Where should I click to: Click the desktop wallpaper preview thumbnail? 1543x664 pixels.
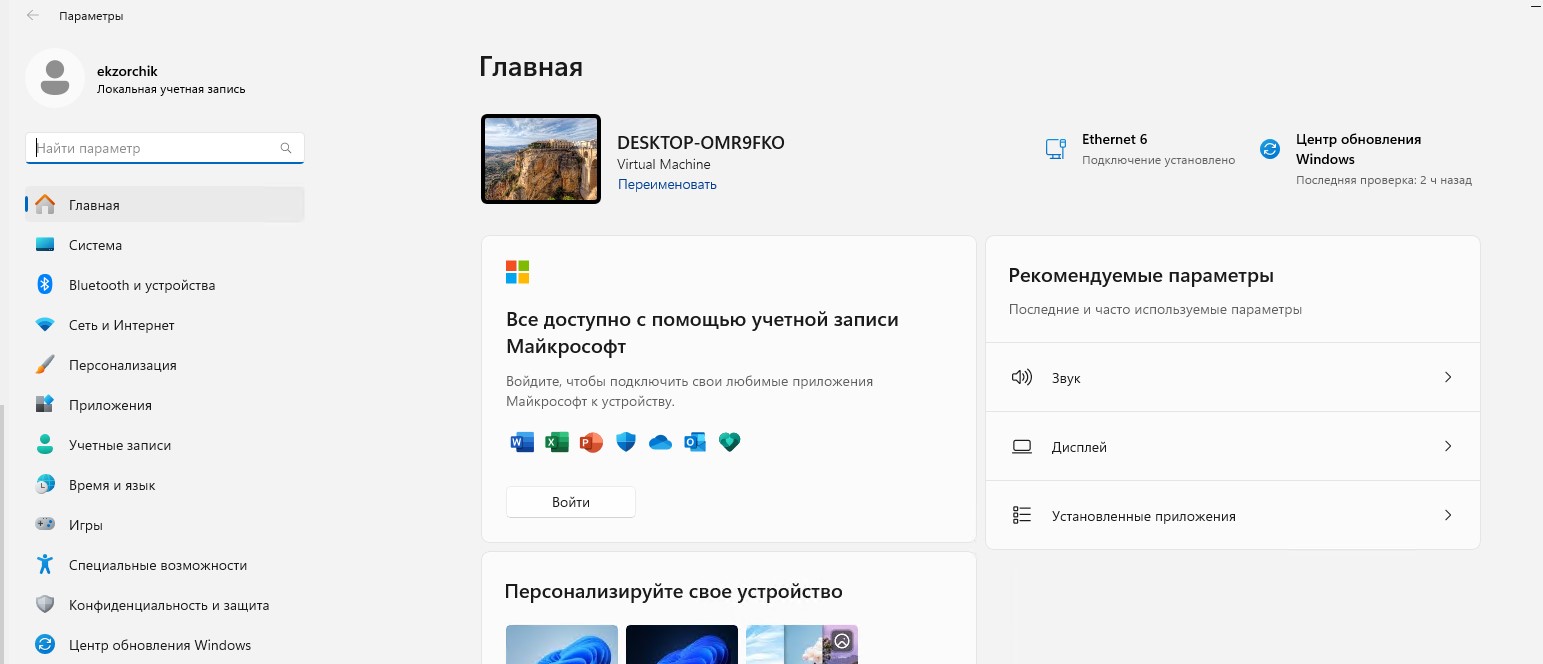(x=541, y=159)
